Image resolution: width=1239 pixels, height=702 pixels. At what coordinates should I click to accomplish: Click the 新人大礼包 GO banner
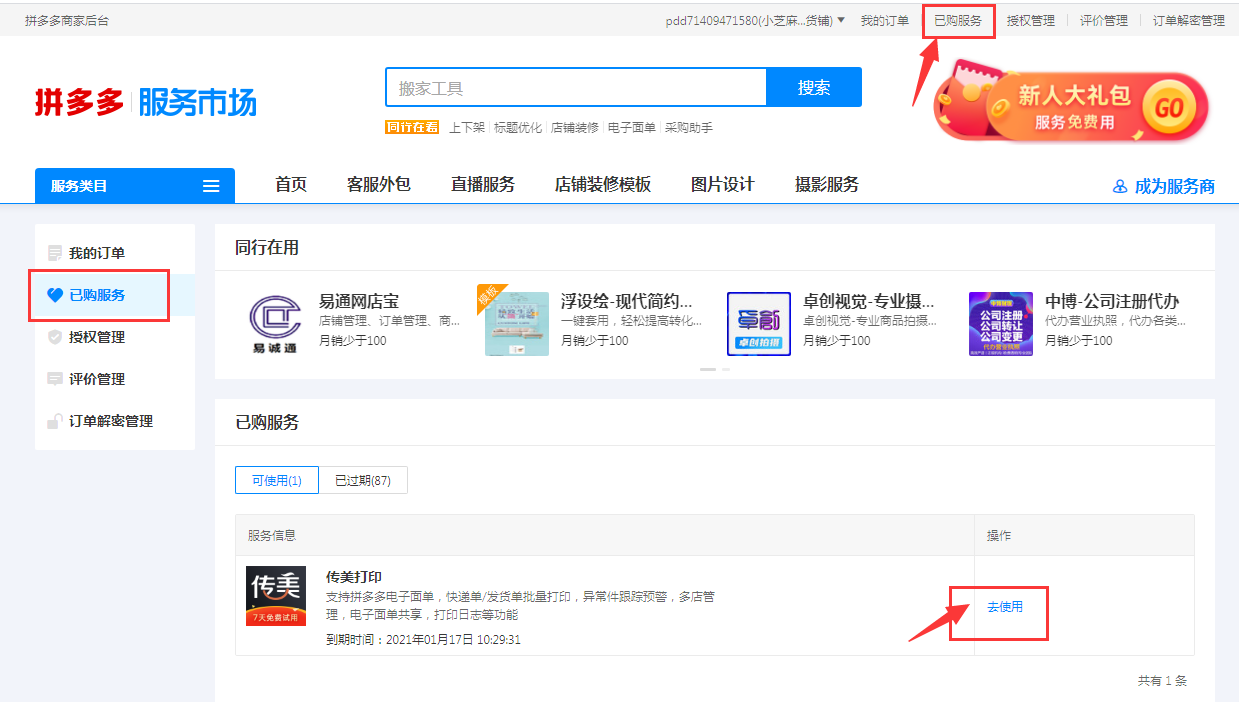point(1072,107)
